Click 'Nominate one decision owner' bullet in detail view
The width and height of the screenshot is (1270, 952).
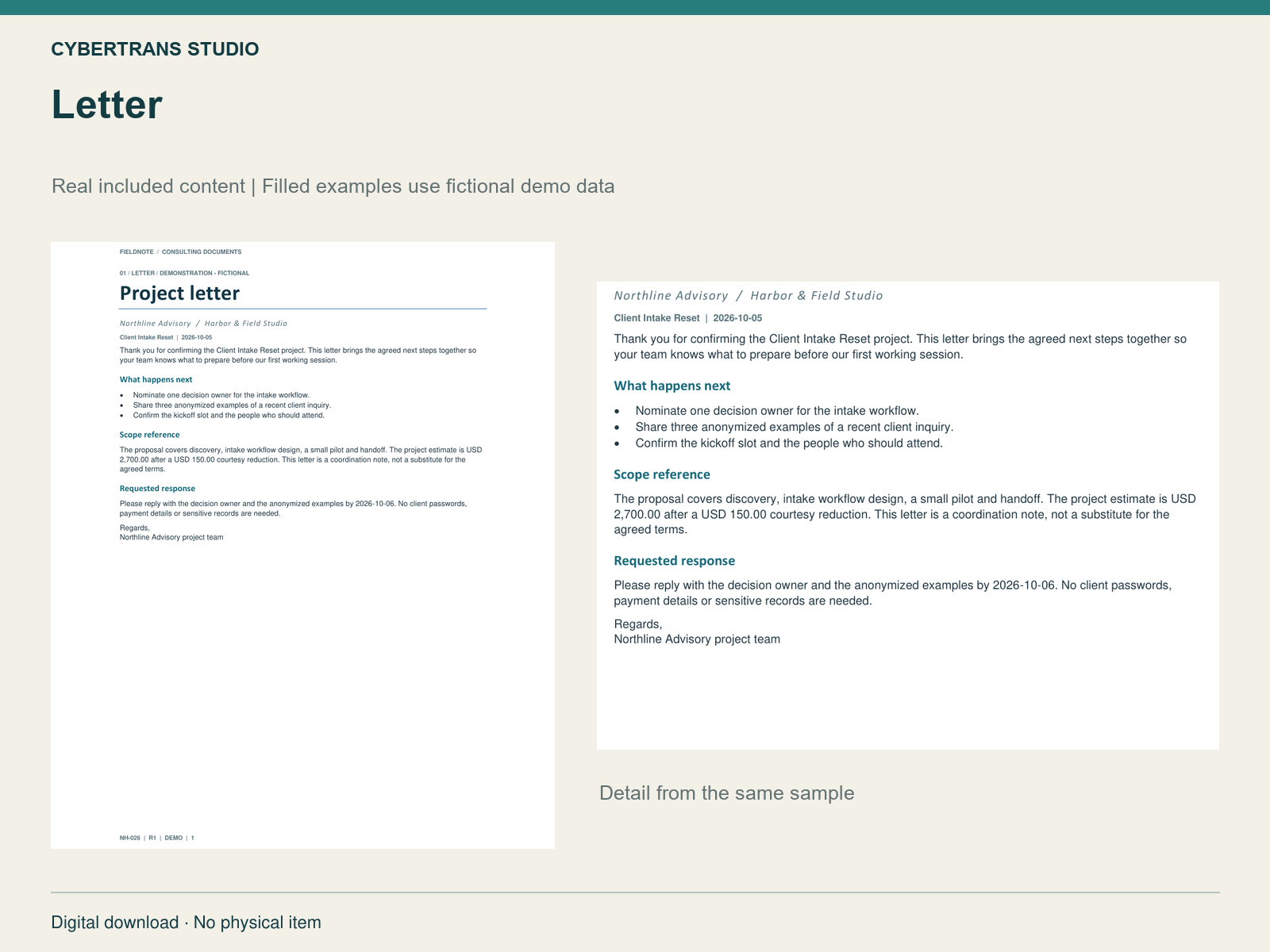pos(777,411)
